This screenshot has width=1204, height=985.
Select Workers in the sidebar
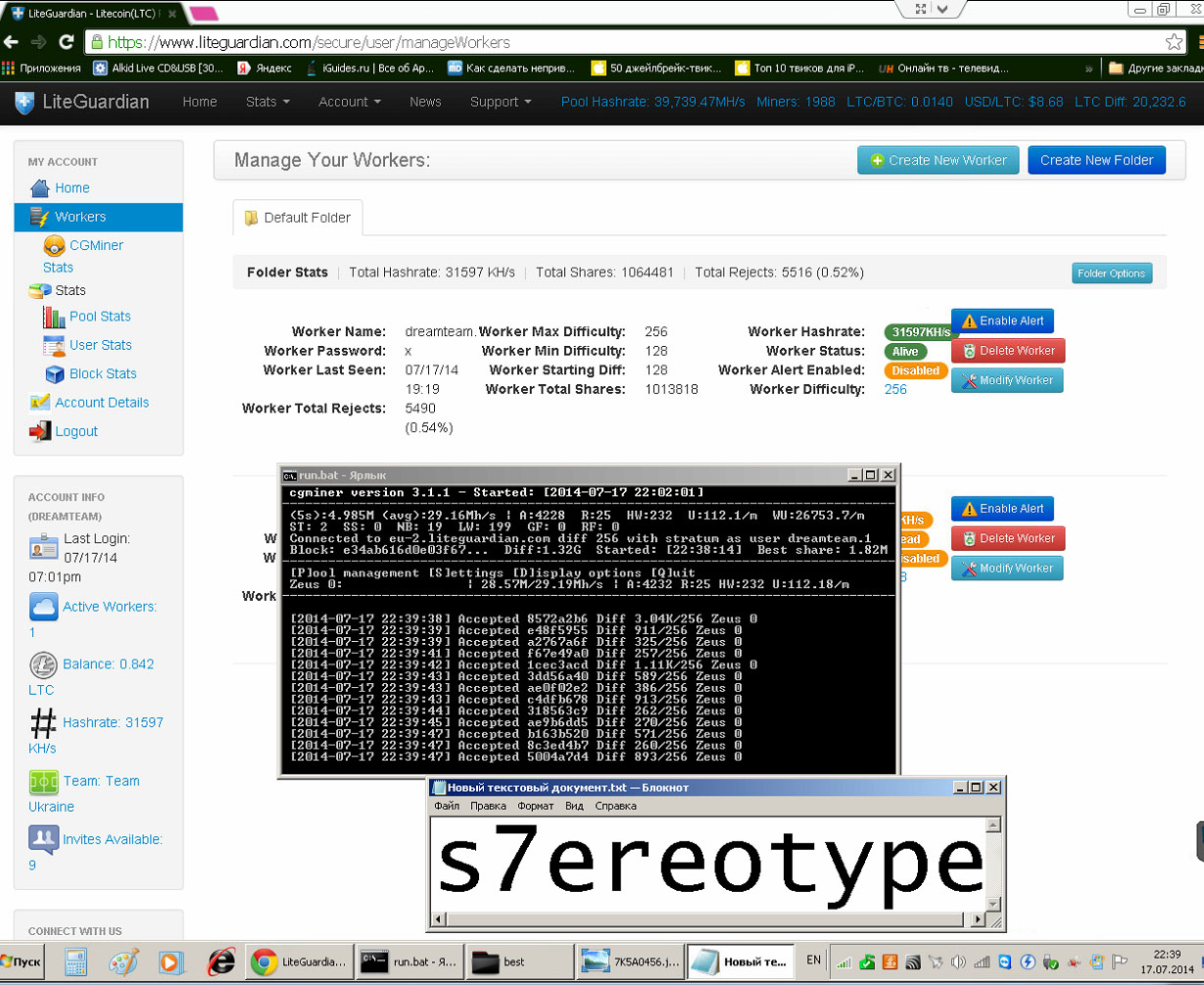point(98,217)
